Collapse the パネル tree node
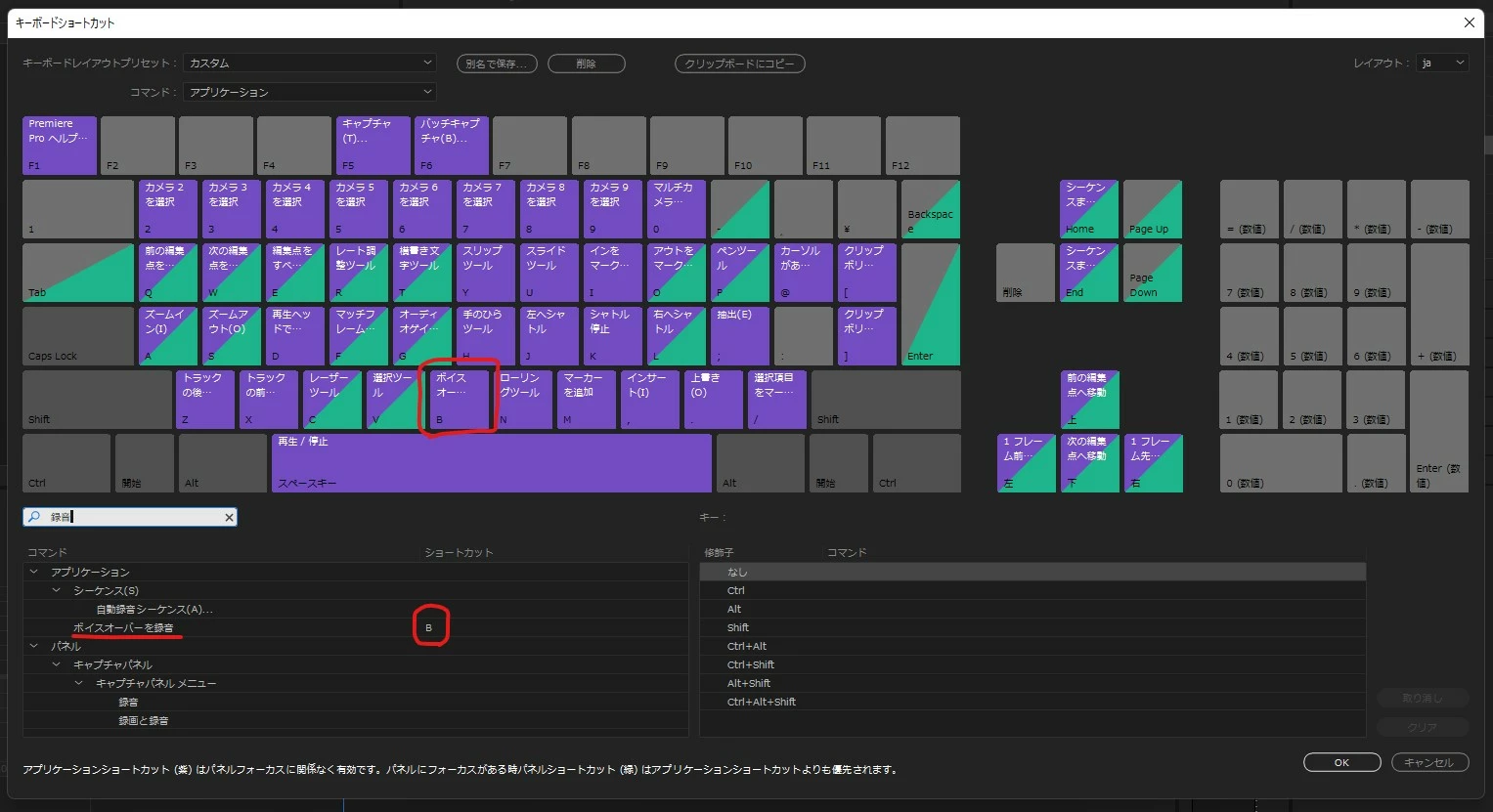The height and width of the screenshot is (812, 1493). point(34,646)
